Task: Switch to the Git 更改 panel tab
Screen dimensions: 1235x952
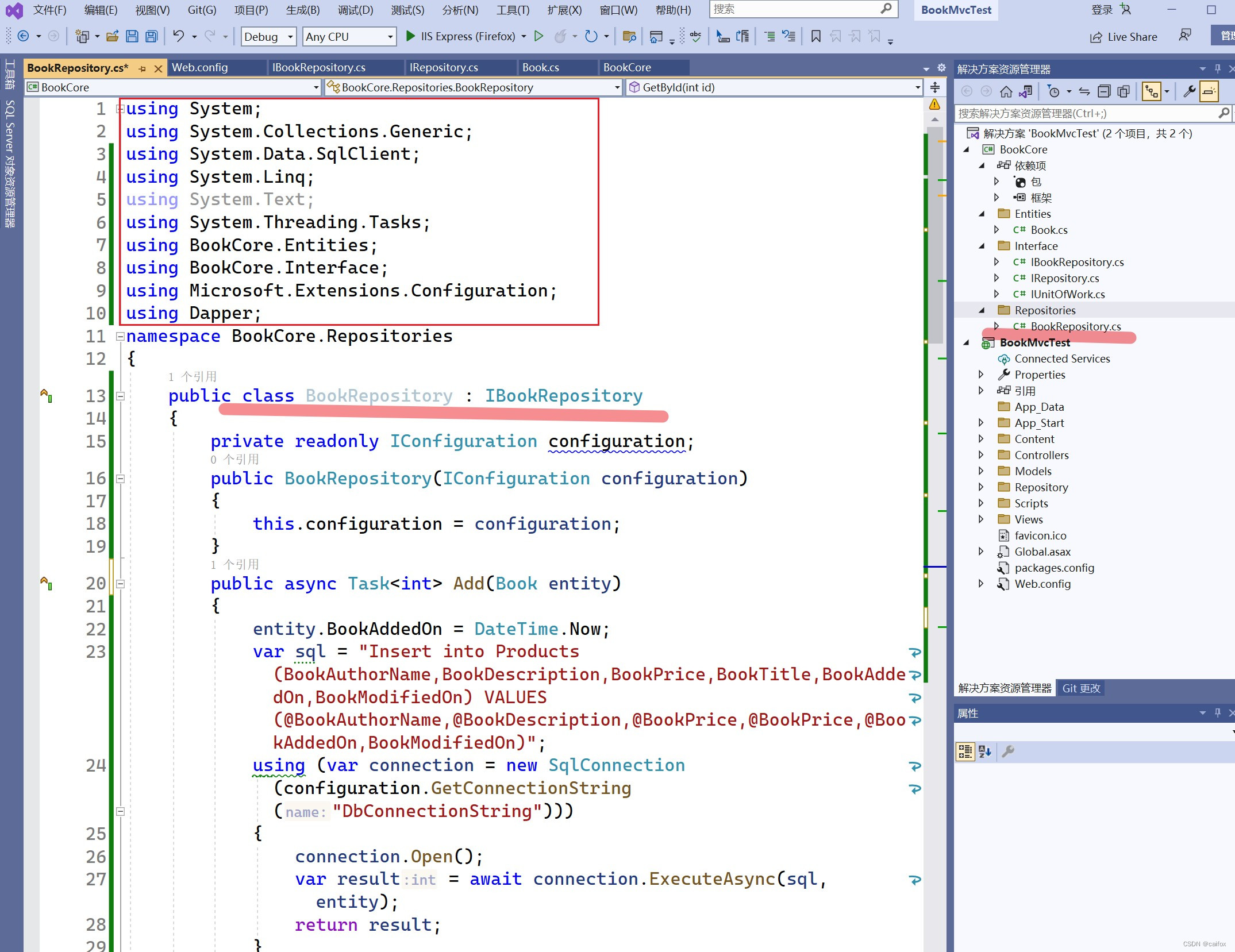Action: [x=1080, y=688]
